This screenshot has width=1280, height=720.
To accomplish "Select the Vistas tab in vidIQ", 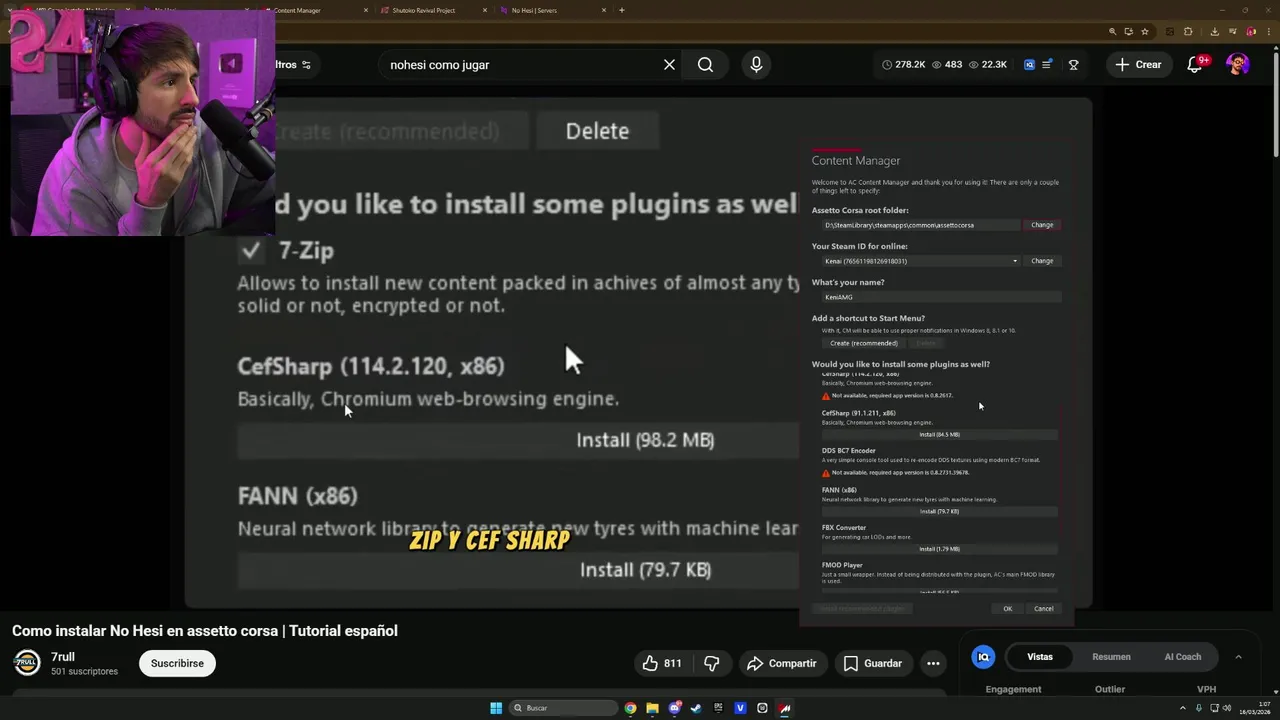I will [1040, 657].
